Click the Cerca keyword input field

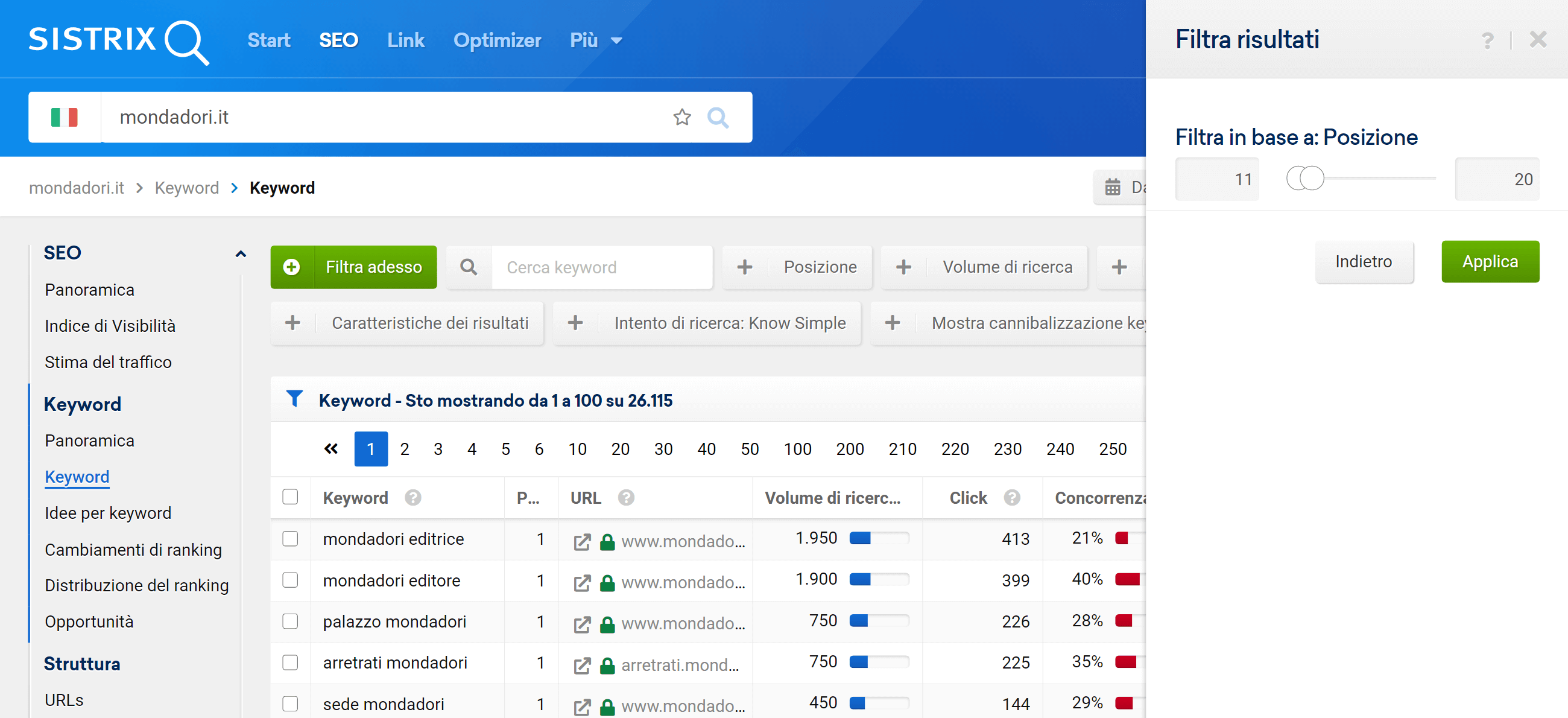click(x=601, y=267)
